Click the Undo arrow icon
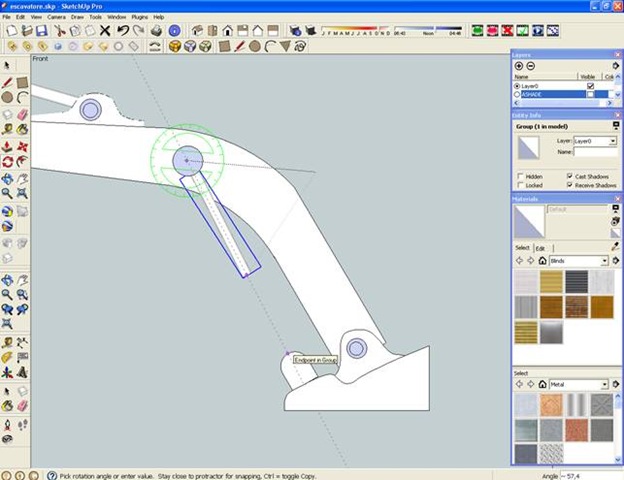624x480 pixels. 122,31
